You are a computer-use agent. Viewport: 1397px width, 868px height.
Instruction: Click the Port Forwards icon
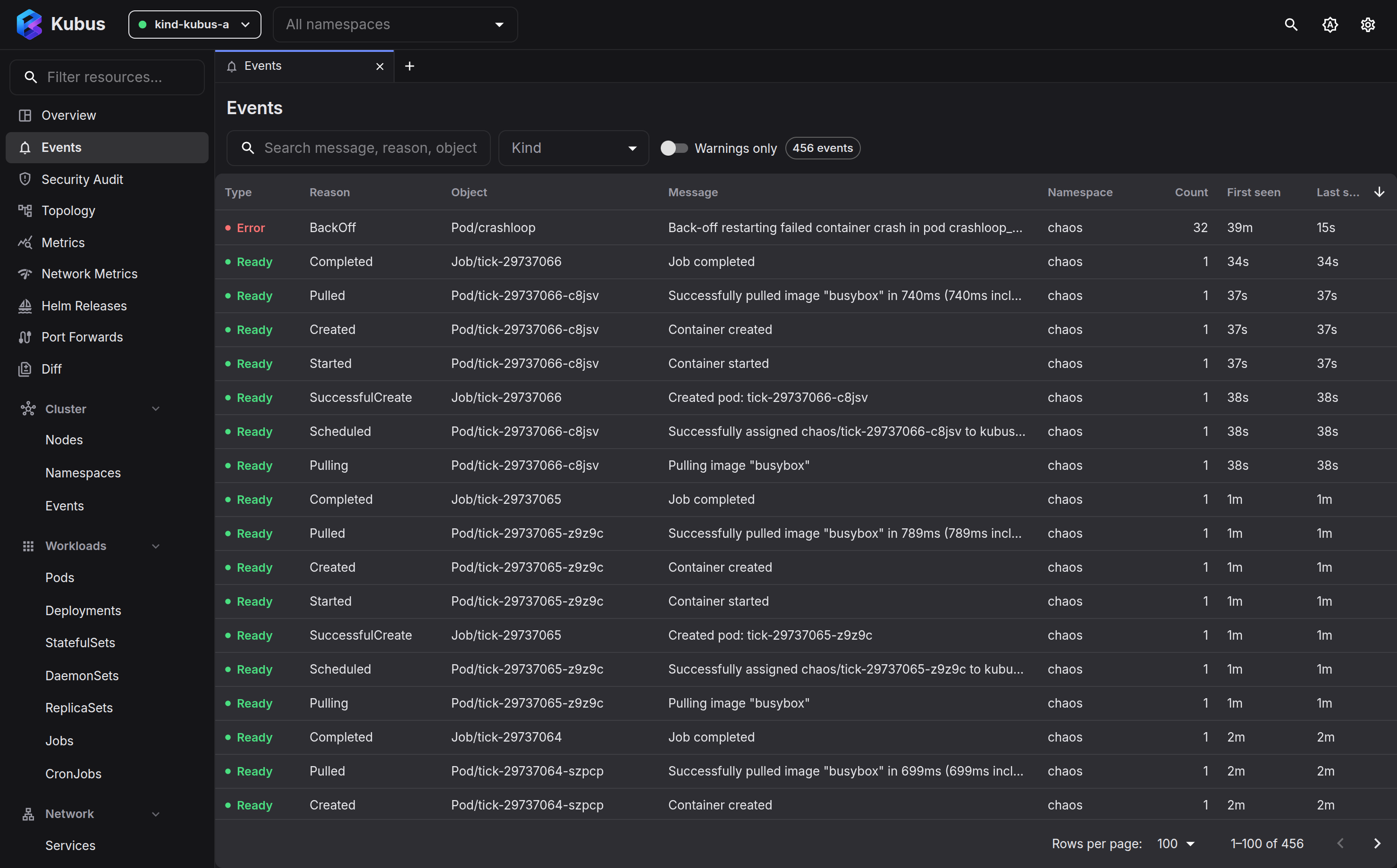coord(25,337)
